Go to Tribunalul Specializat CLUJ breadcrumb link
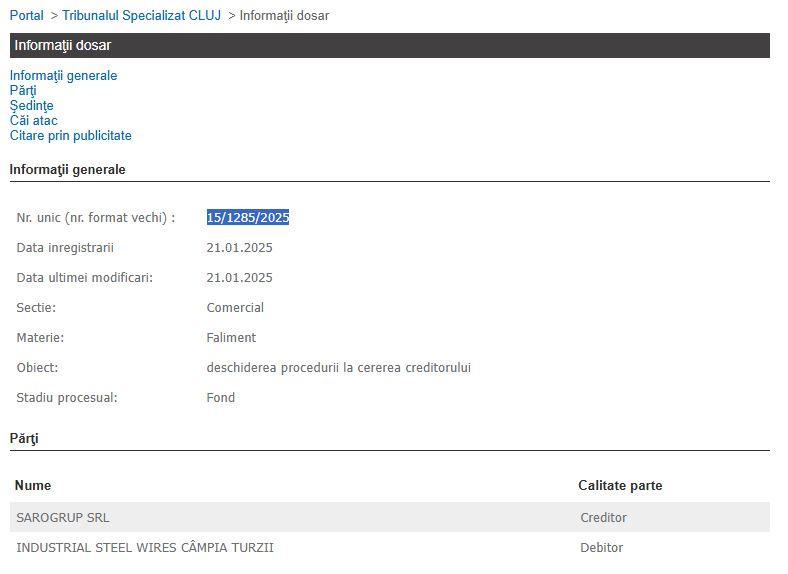 click(141, 16)
